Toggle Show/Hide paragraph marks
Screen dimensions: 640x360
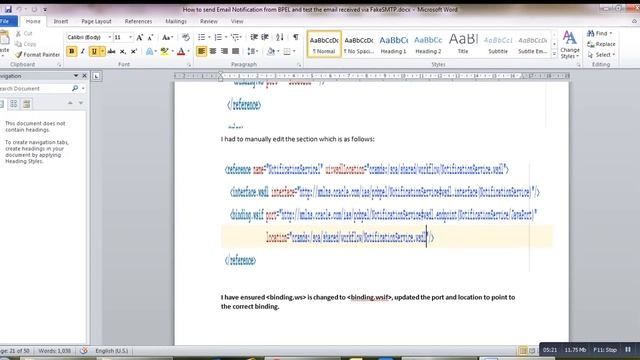pyautogui.click(x=296, y=37)
